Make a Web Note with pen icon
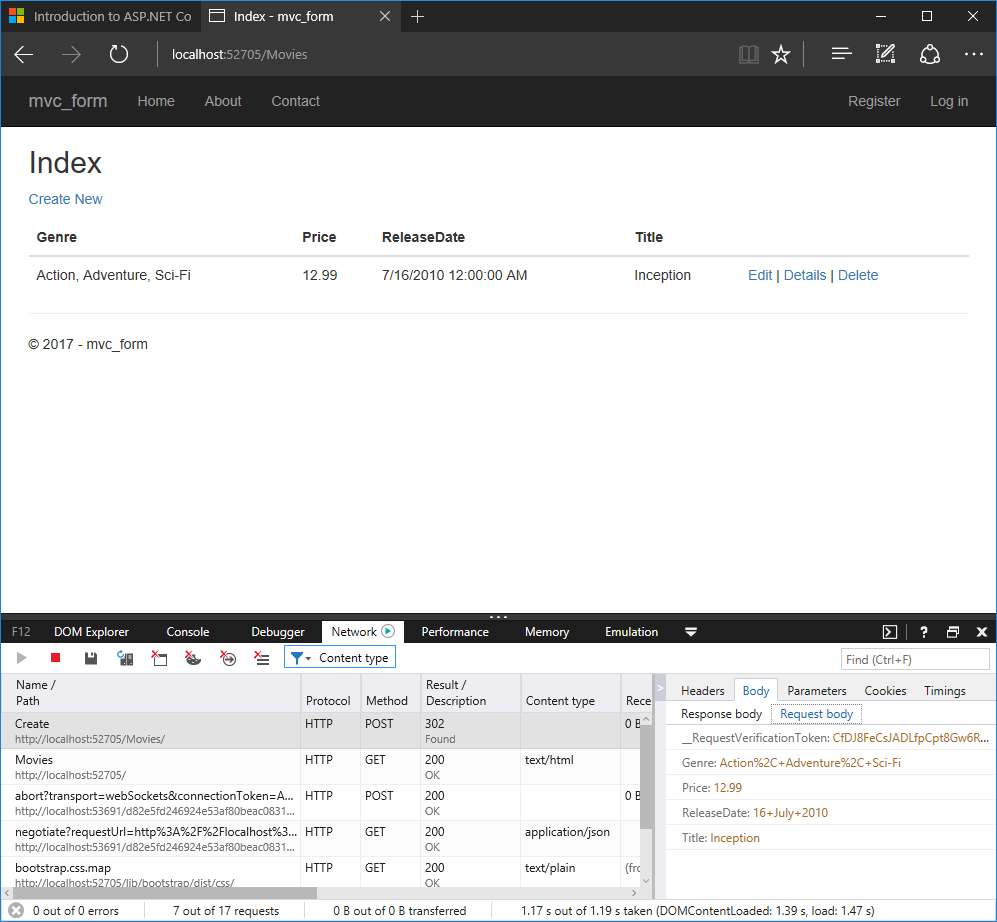 tap(885, 55)
